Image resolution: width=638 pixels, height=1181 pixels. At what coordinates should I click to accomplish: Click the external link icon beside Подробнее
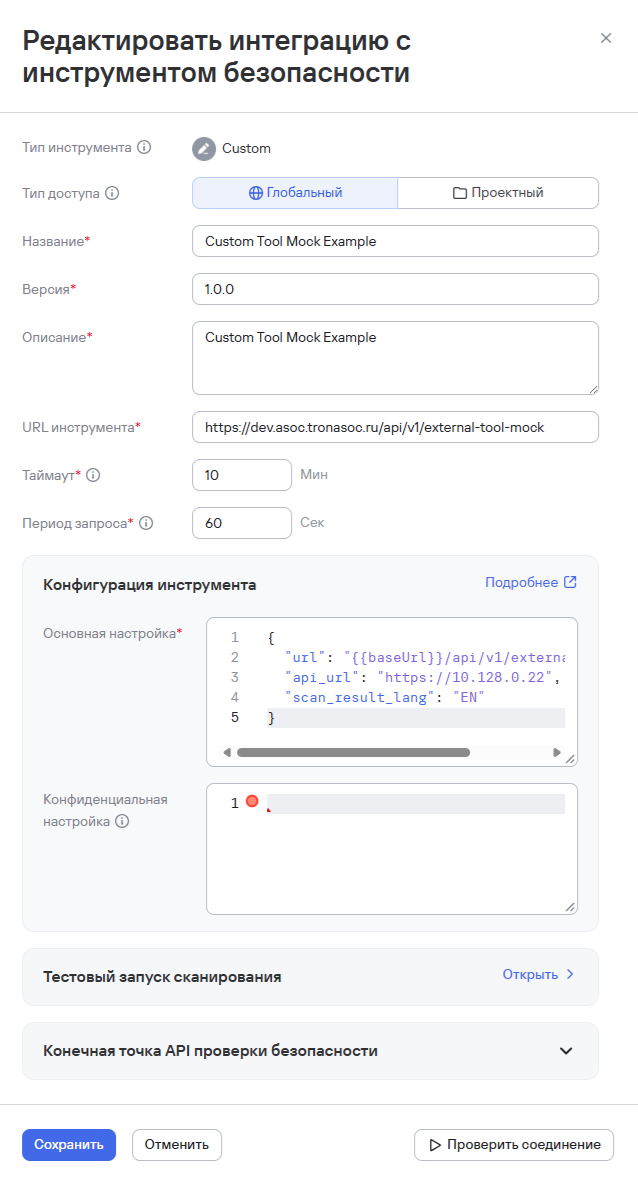[570, 582]
